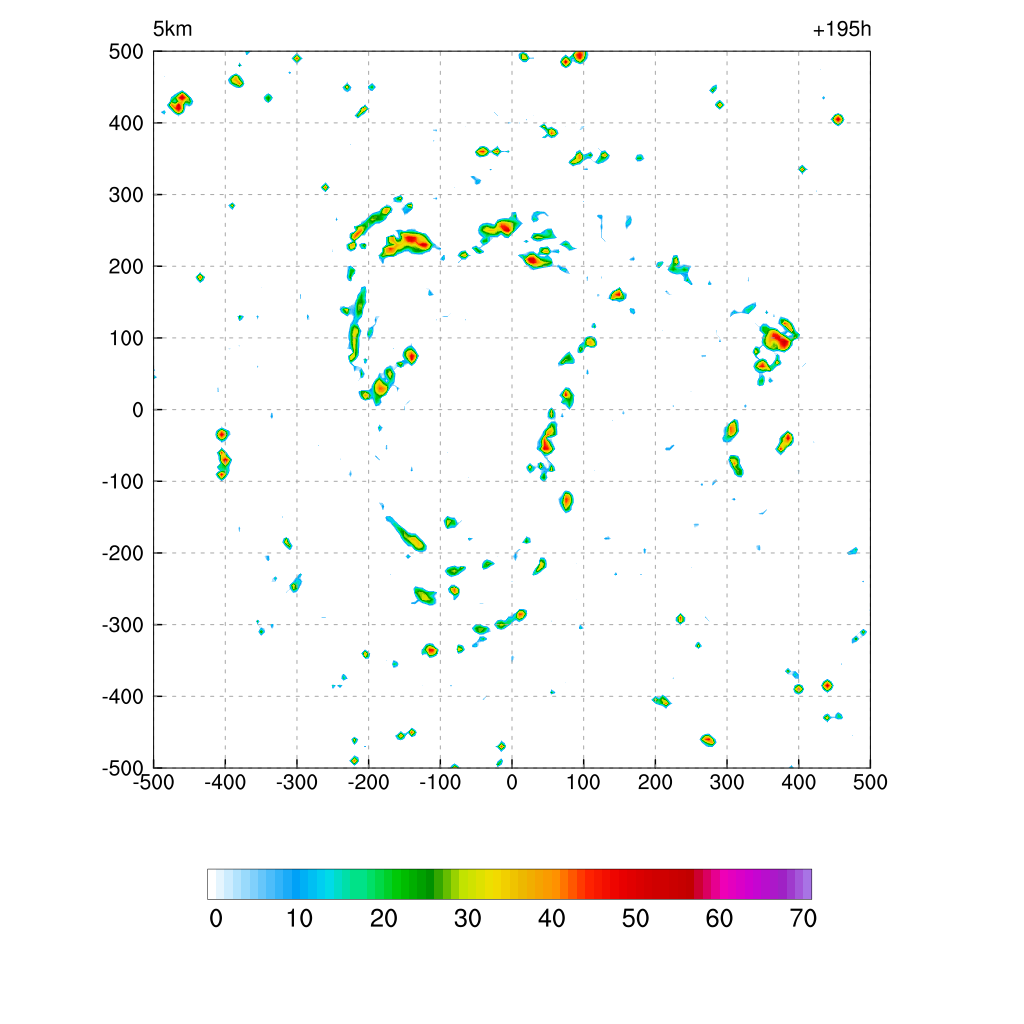Select the y-axis tick label "100"
This screenshot has height=1024, width=1024.
pyautogui.click(x=126, y=339)
